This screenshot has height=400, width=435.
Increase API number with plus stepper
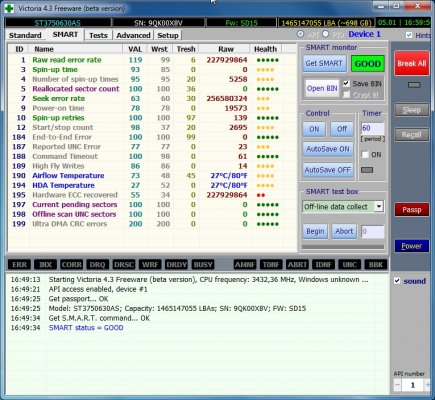(x=427, y=385)
